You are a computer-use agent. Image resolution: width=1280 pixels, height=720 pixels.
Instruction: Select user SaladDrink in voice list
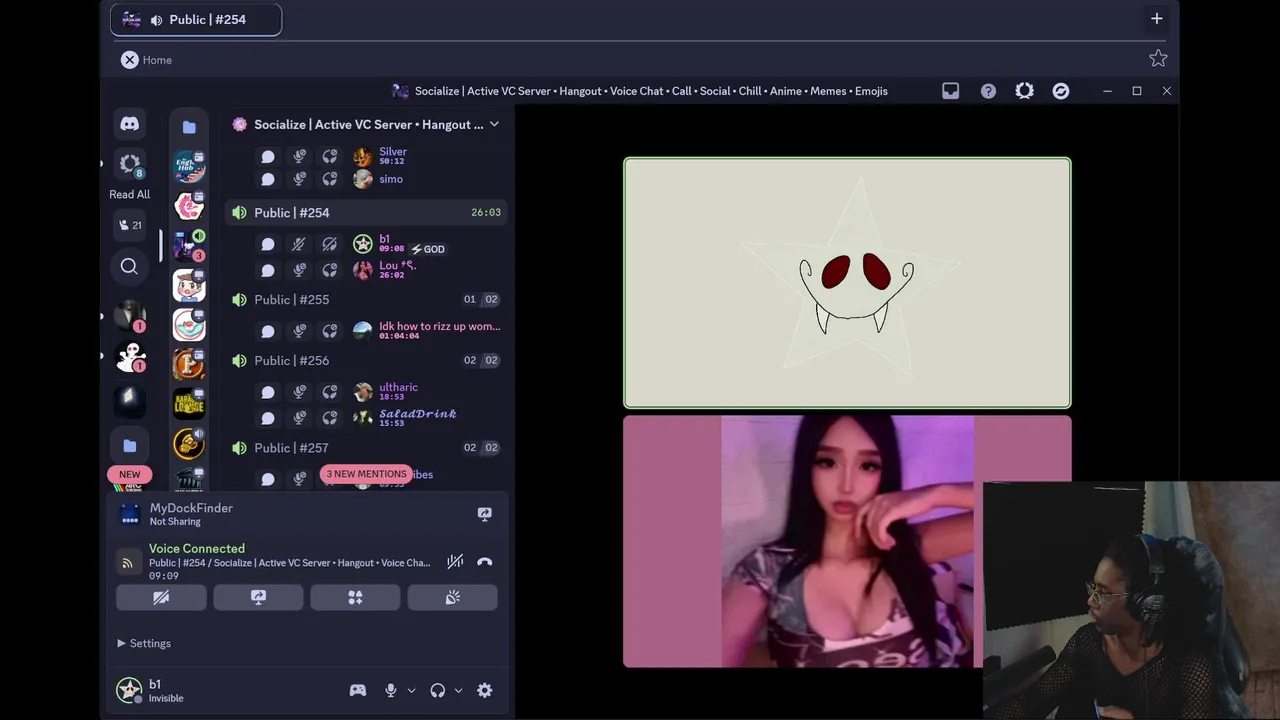click(417, 413)
